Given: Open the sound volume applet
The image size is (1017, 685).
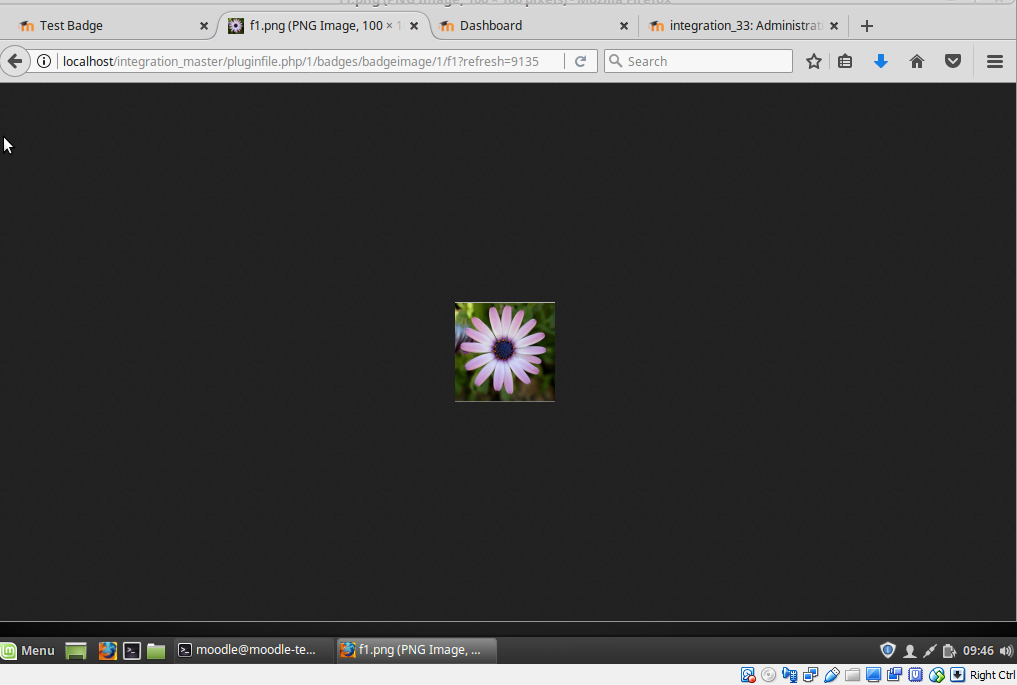Looking at the screenshot, I should [1006, 651].
